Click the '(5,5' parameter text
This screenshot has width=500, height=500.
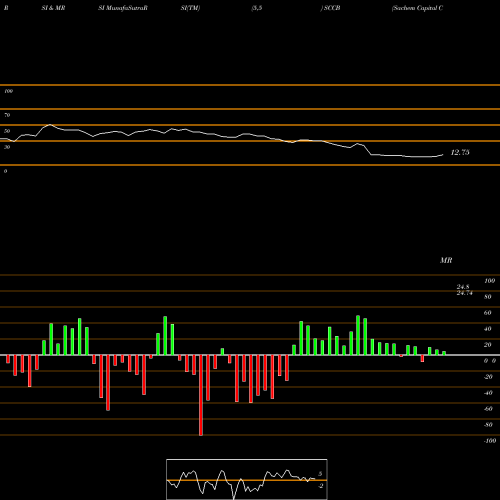[x=257, y=8]
